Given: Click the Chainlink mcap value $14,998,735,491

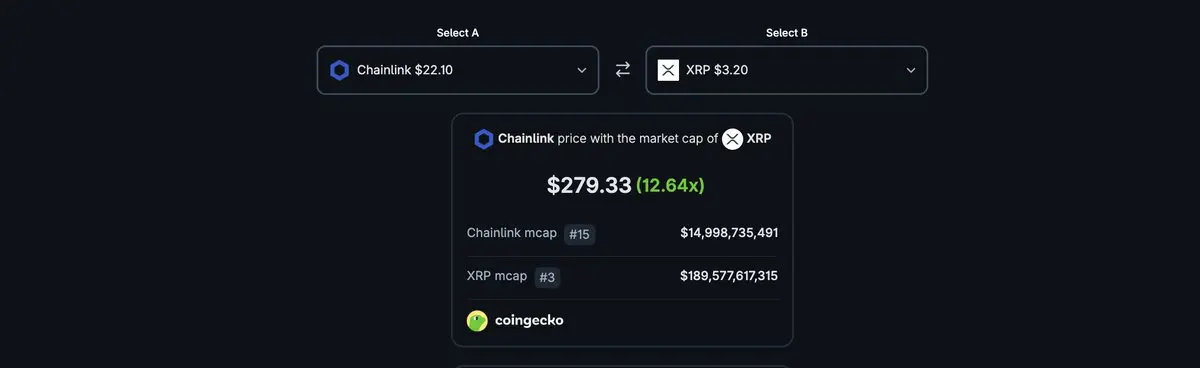Looking at the screenshot, I should pos(729,233).
